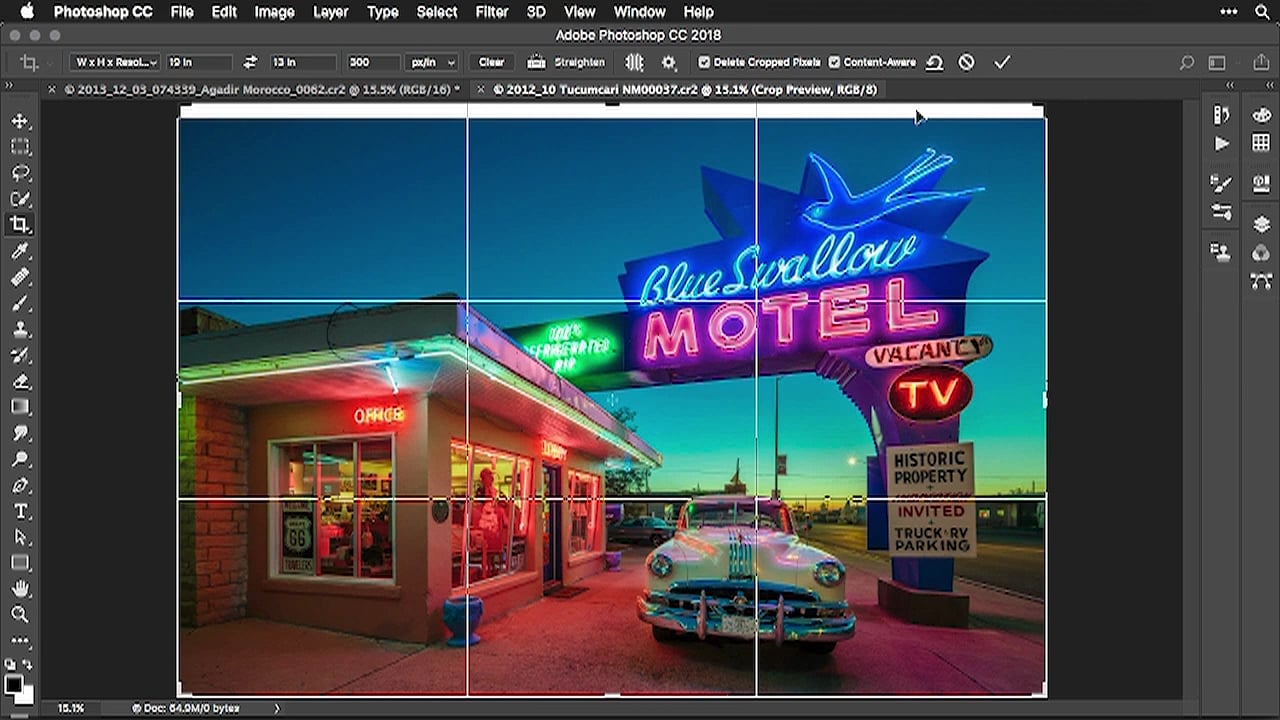The height and width of the screenshot is (720, 1280).
Task: Select the Horizontal Type tool
Action: (20, 511)
